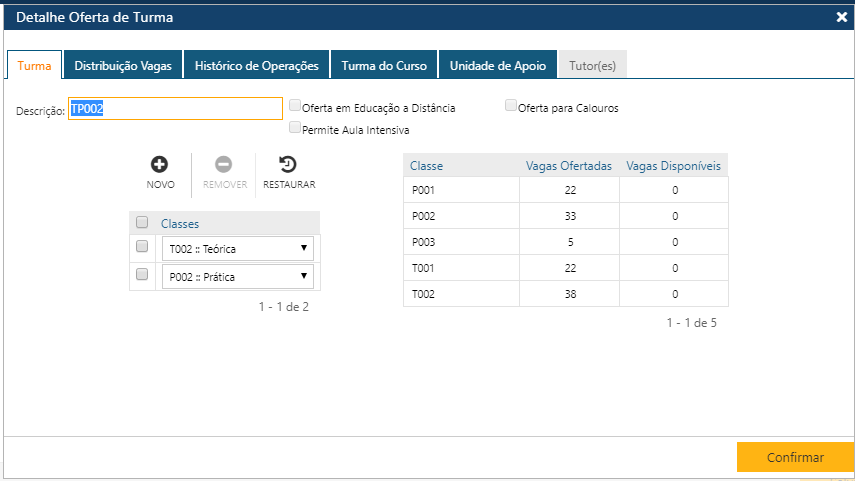The image size is (858, 481).
Task: Switch to Distribuição Vagas tab
Action: pyautogui.click(x=123, y=66)
